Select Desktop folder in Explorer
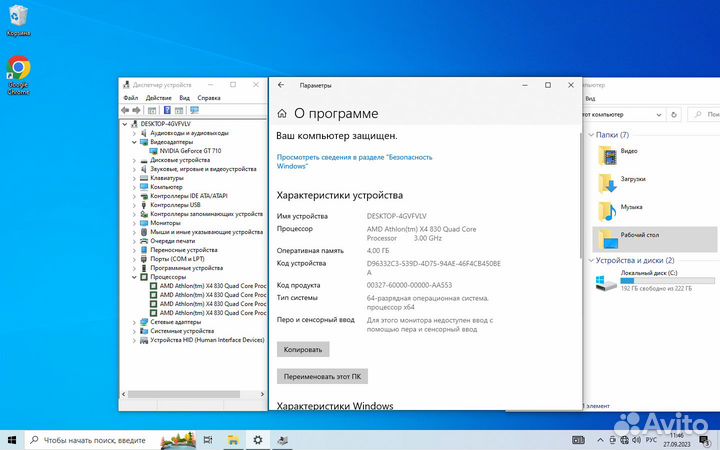 point(655,239)
